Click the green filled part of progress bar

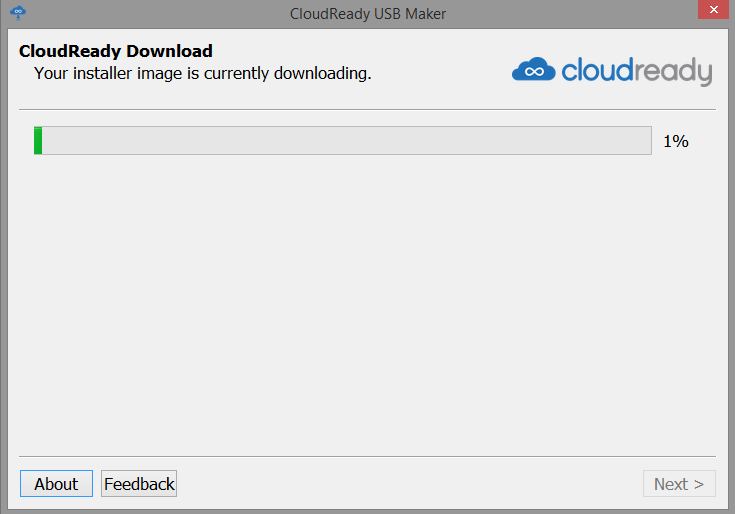point(38,141)
